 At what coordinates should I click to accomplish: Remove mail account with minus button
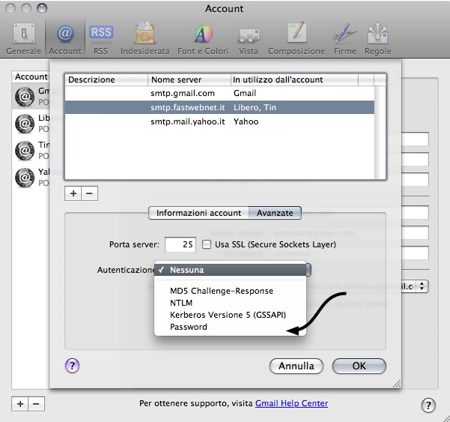(36, 404)
